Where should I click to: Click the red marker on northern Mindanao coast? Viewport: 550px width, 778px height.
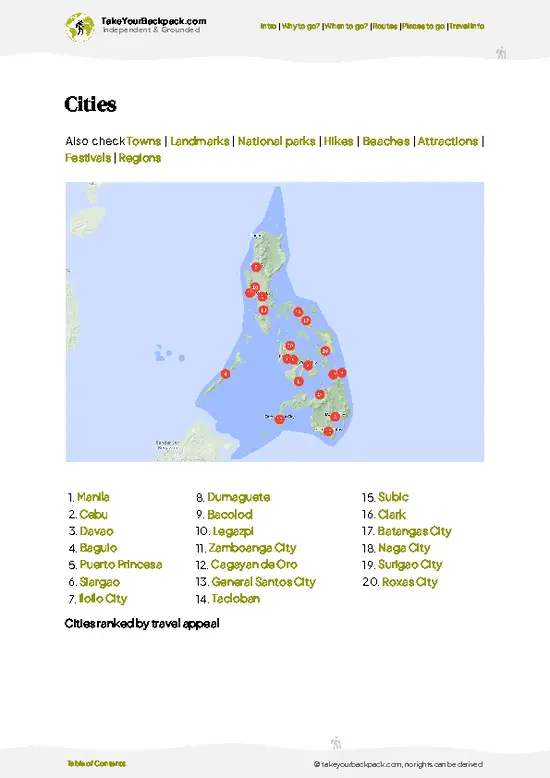320,394
